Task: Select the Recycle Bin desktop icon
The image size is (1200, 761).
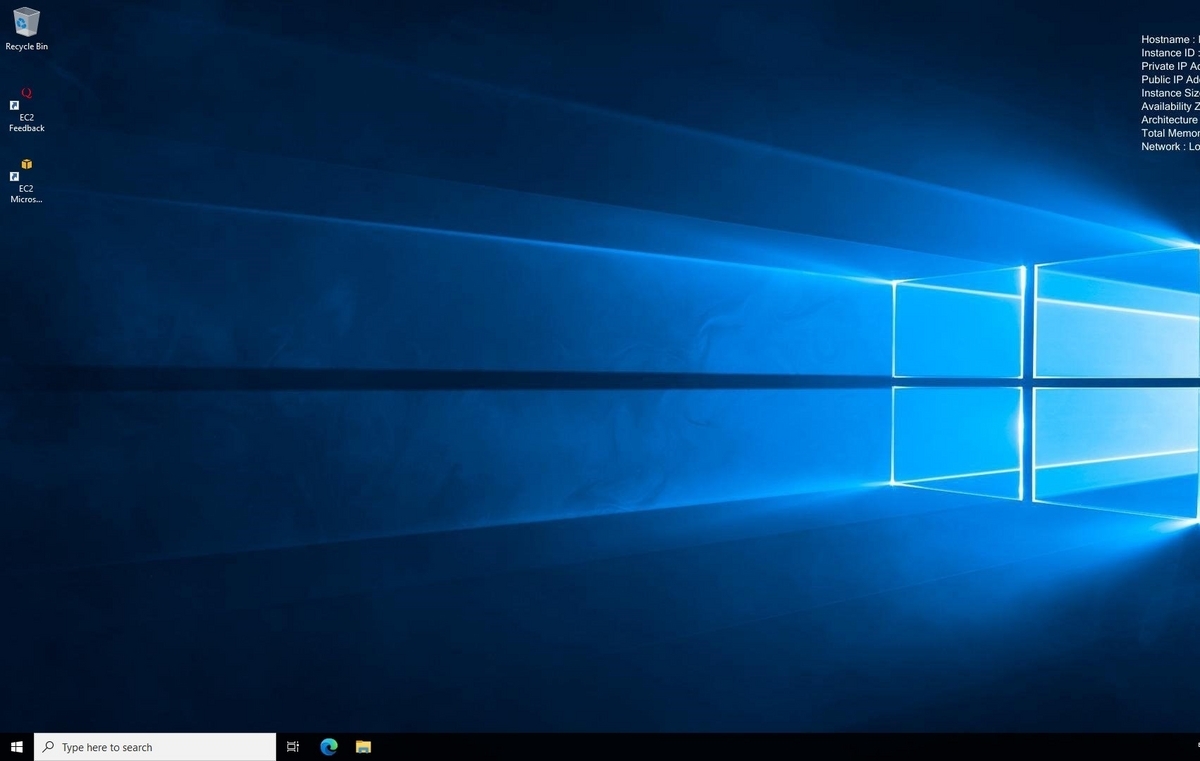Action: (x=27, y=29)
